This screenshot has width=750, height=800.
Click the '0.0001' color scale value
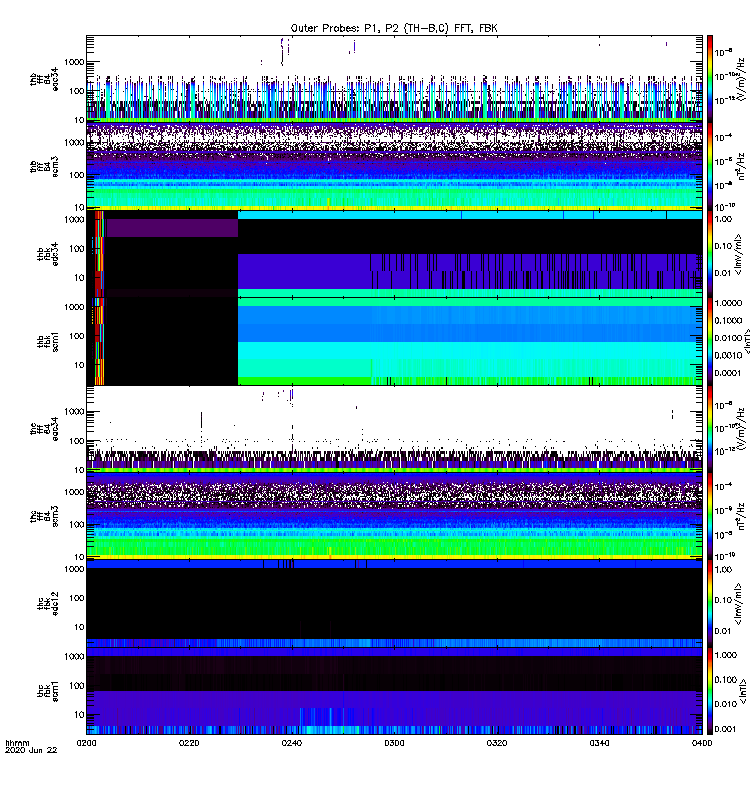coord(728,373)
